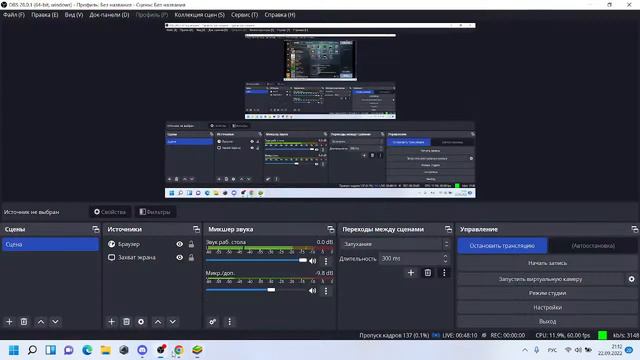
Task: Decrease duration 300 ms stepper down arrow
Action: tap(445, 261)
